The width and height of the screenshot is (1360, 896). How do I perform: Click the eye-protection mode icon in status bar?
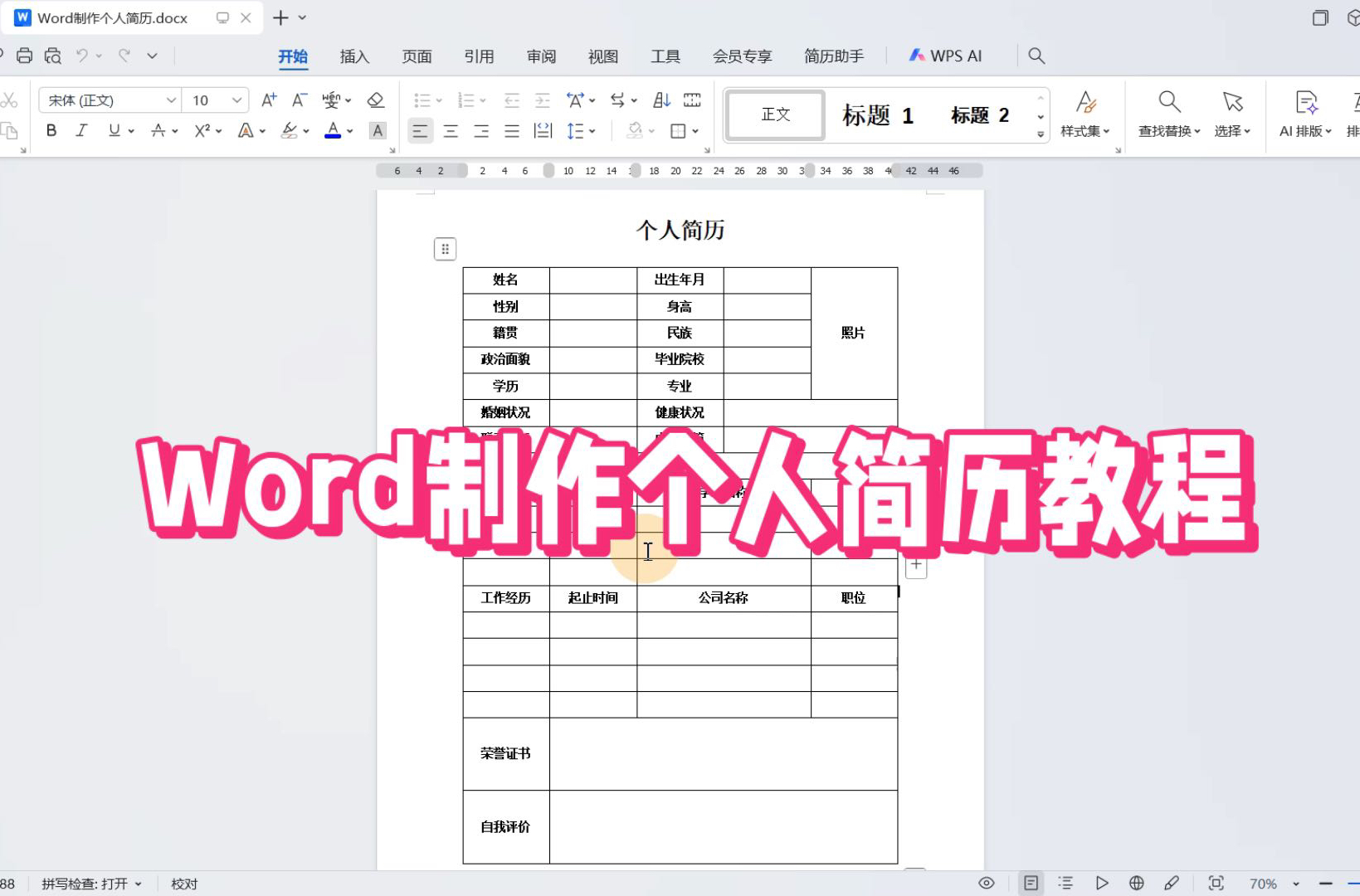coord(987,883)
